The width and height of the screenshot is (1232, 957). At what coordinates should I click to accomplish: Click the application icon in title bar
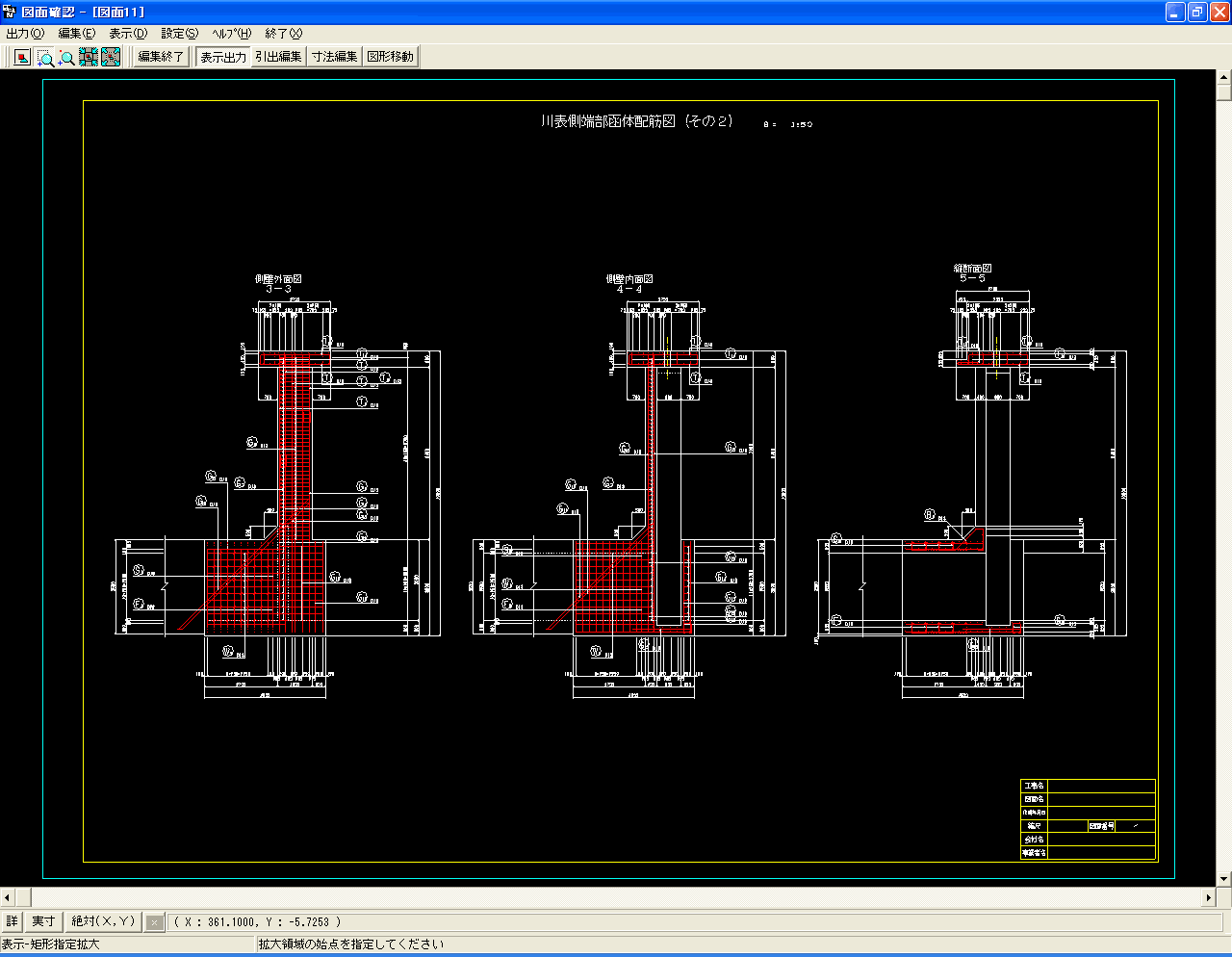click(x=10, y=12)
